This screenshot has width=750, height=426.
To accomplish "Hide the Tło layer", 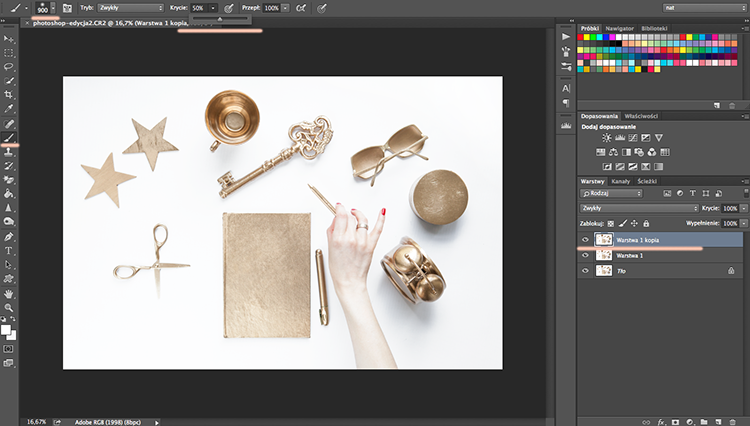I will point(585,271).
